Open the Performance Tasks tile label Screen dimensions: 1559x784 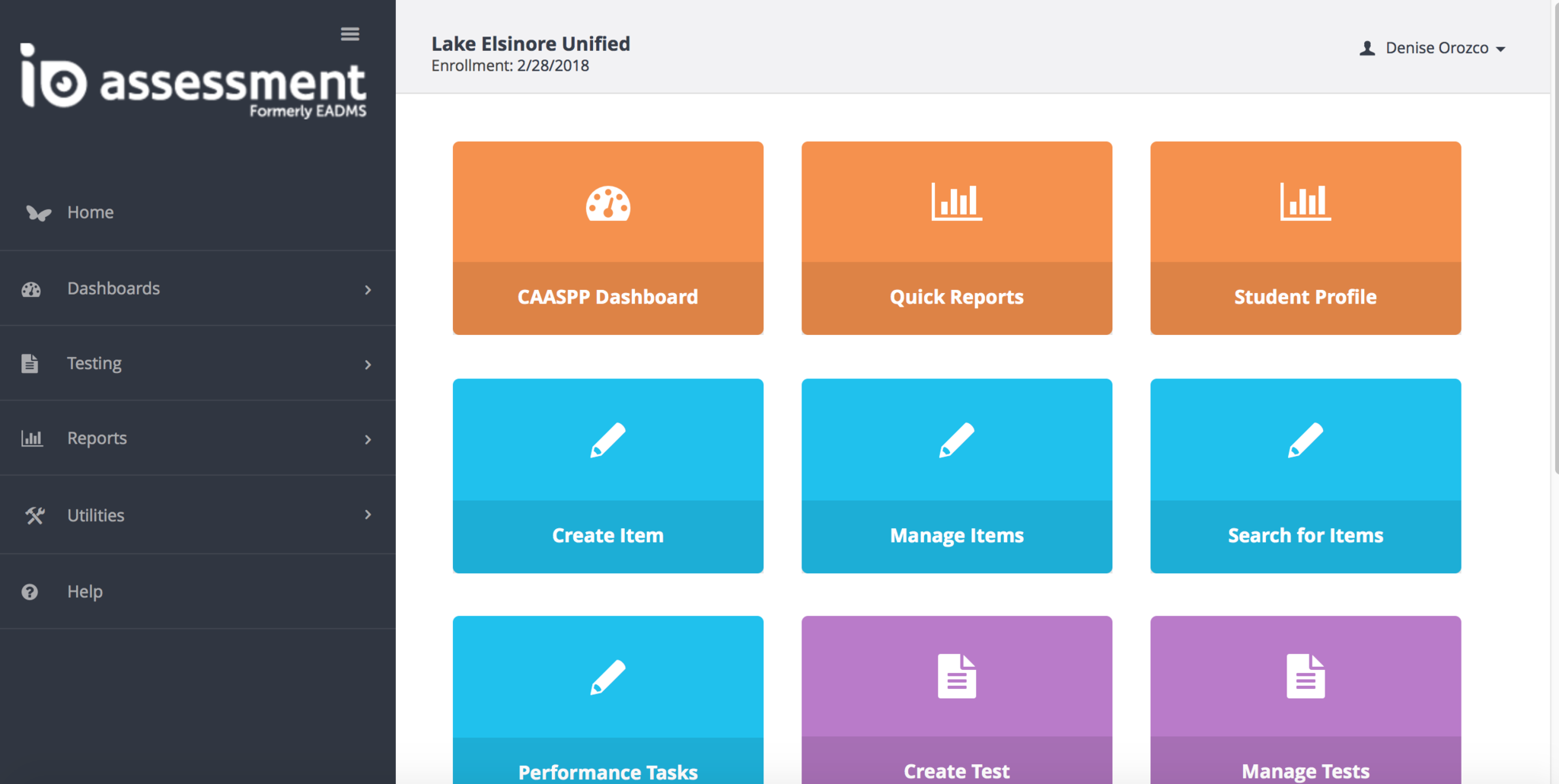coord(607,770)
